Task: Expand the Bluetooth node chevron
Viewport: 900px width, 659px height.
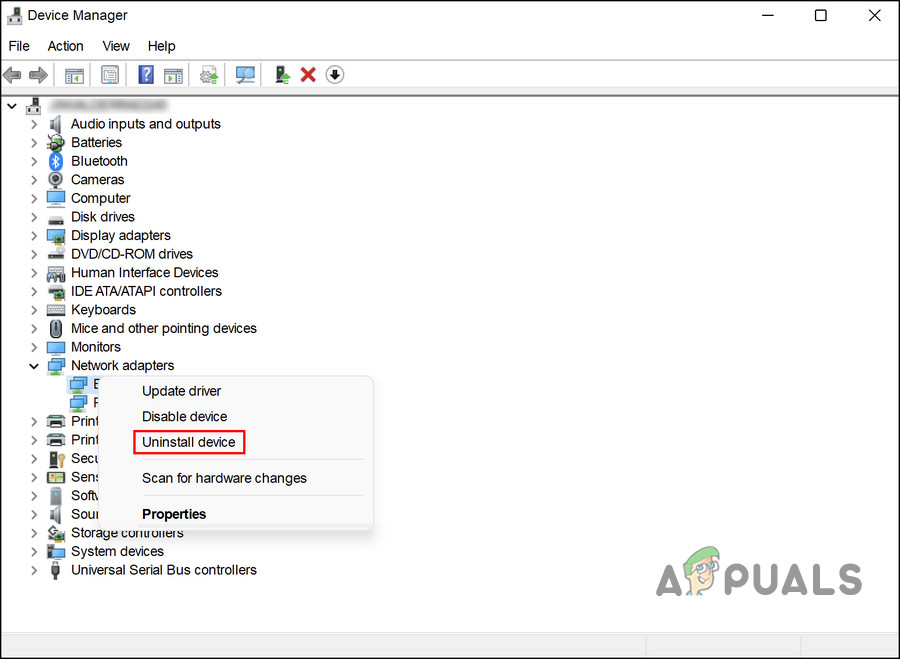Action: [x=34, y=161]
